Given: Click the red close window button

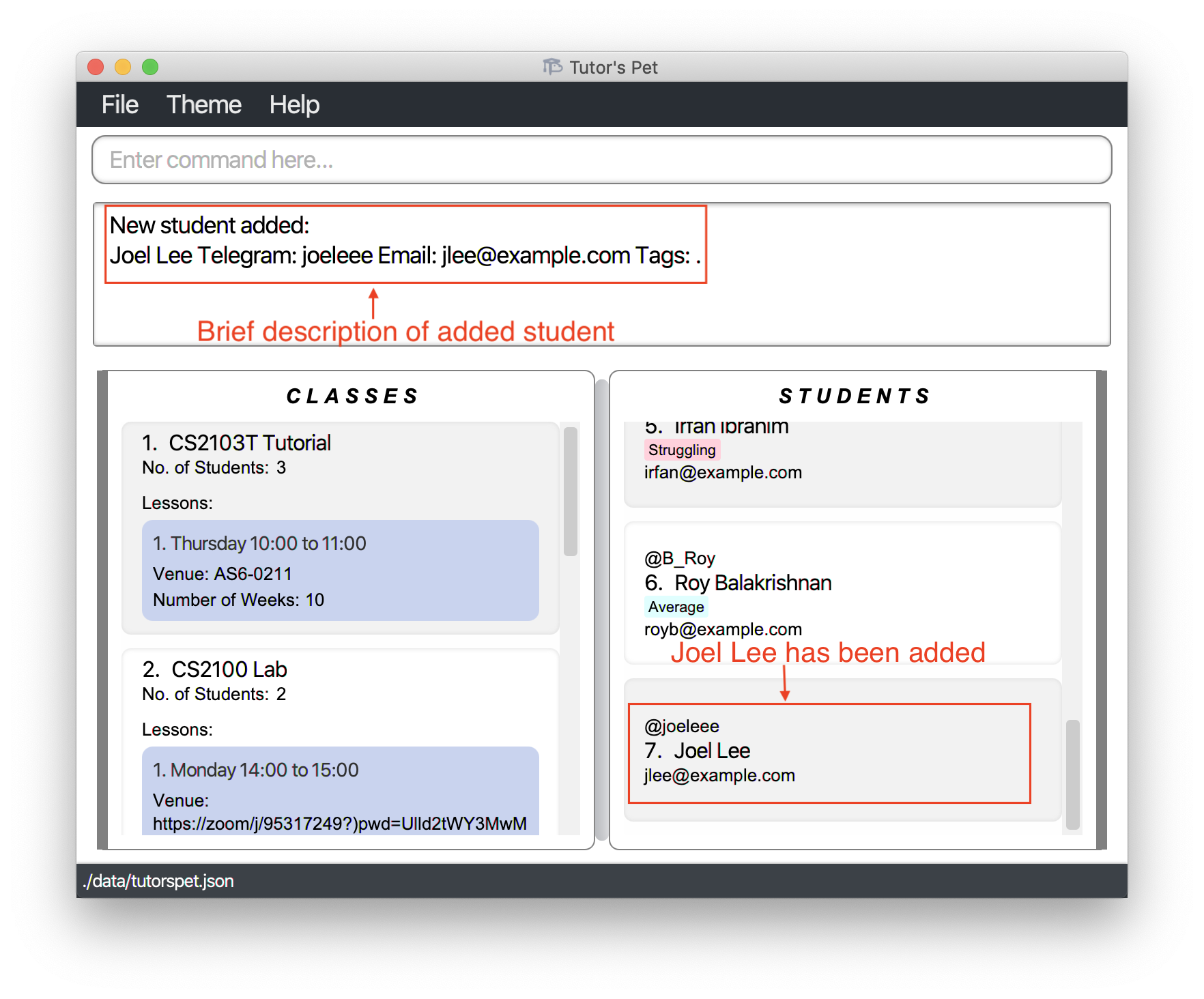Looking at the screenshot, I should (96, 67).
